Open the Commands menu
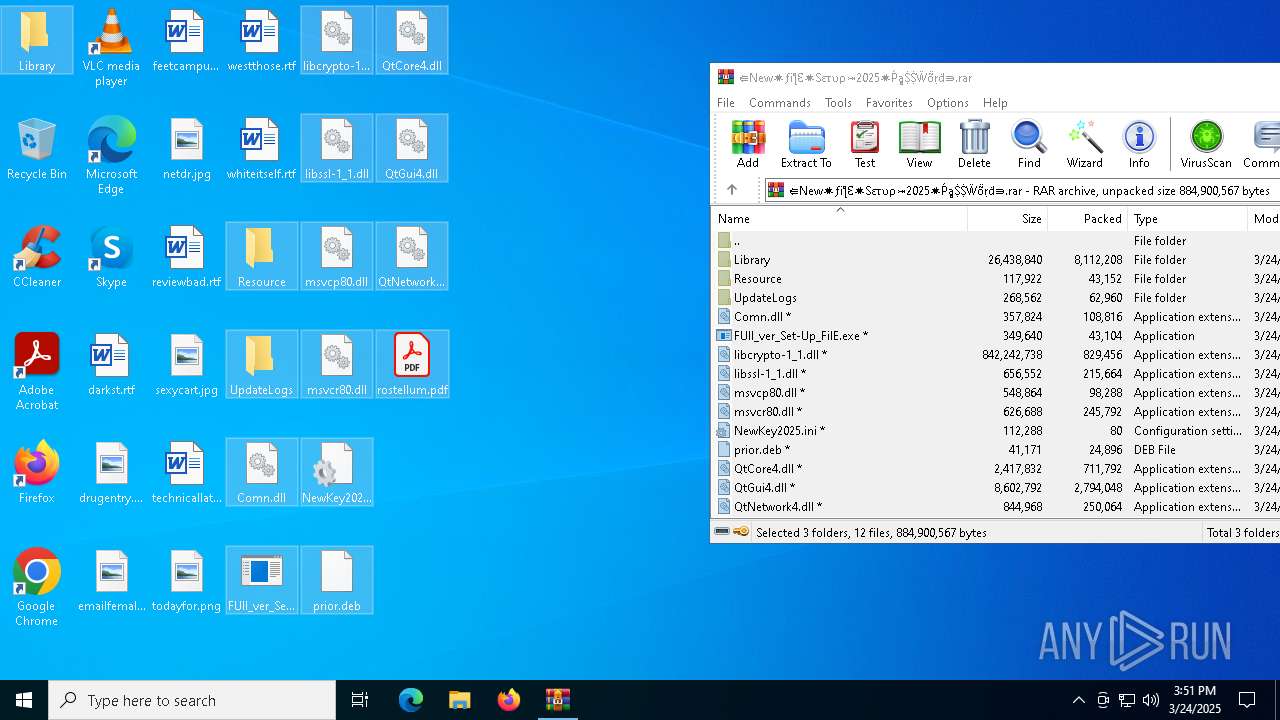Screen dimensions: 1280x720 779,103
